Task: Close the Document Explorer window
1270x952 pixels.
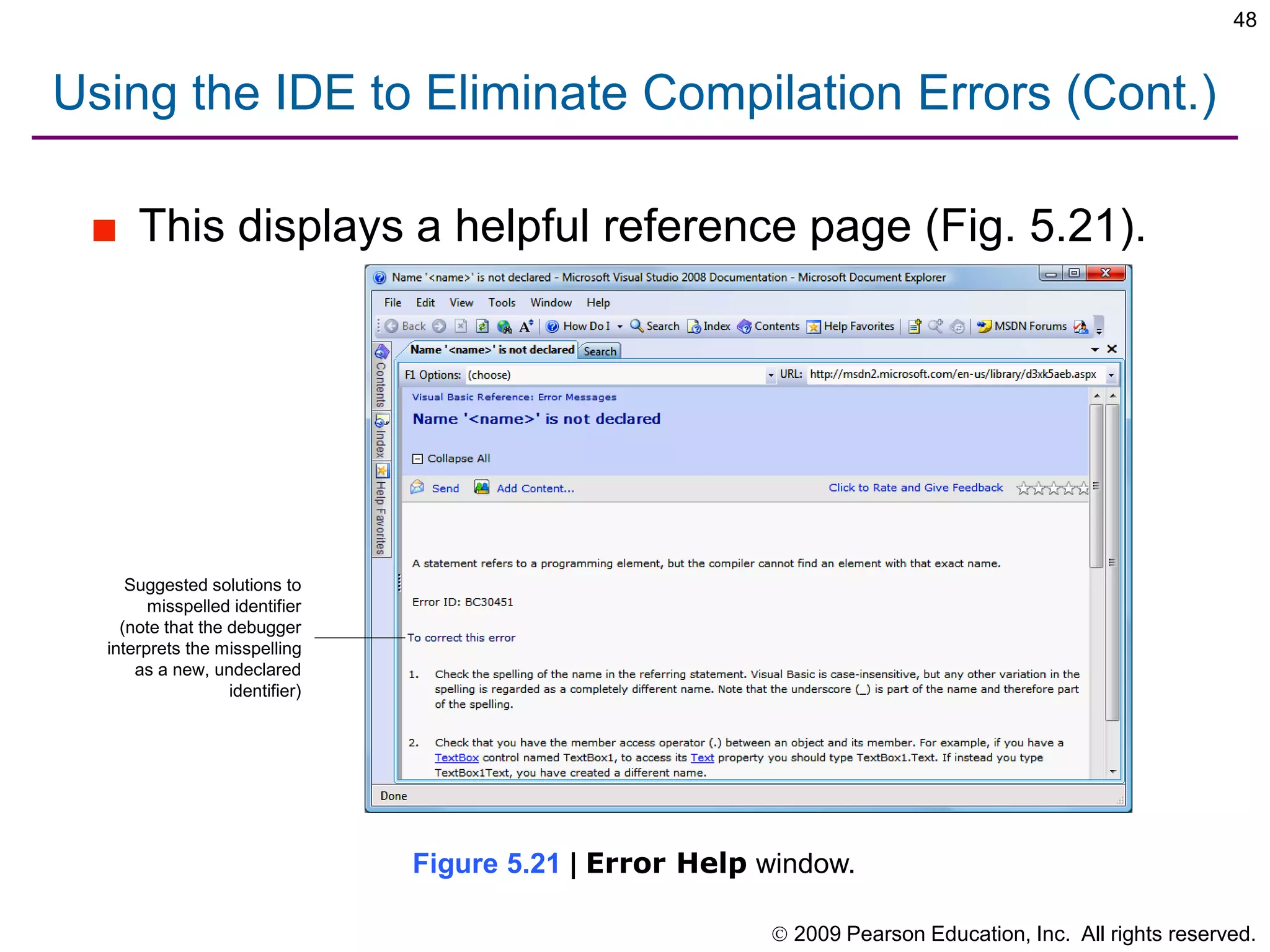Action: point(1106,273)
